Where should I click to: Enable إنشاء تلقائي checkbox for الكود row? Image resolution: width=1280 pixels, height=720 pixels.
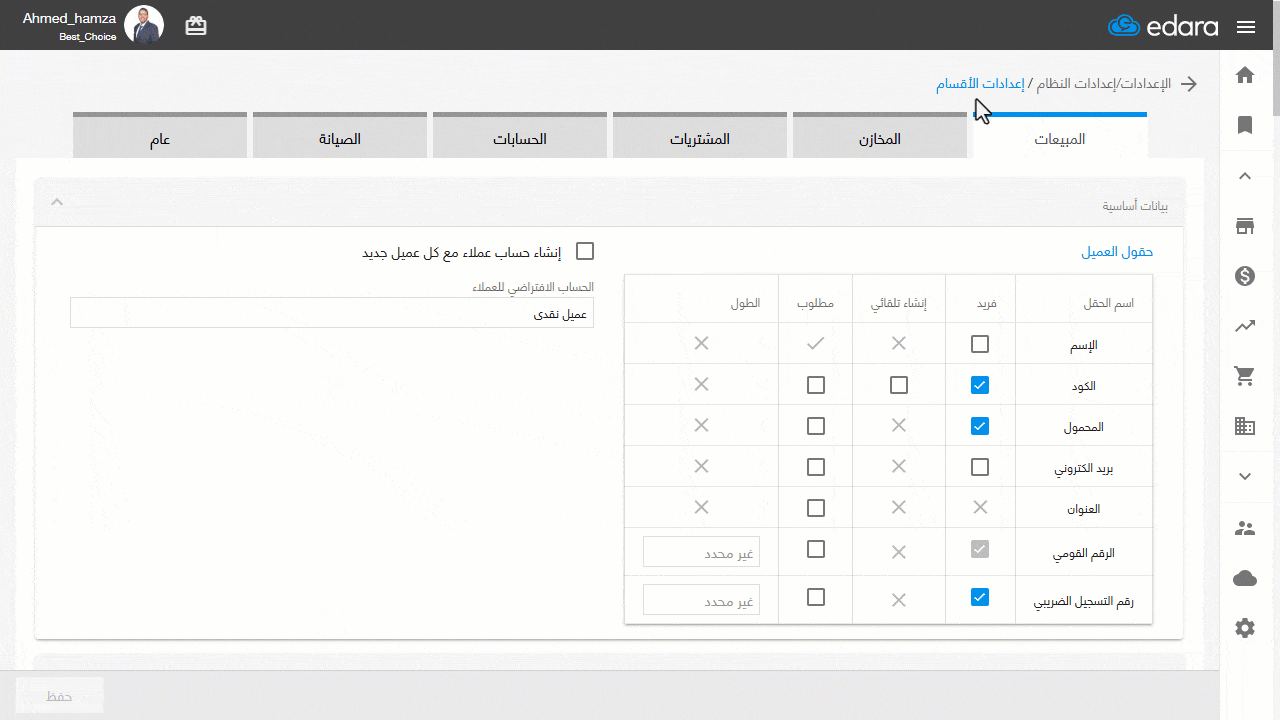click(x=899, y=385)
